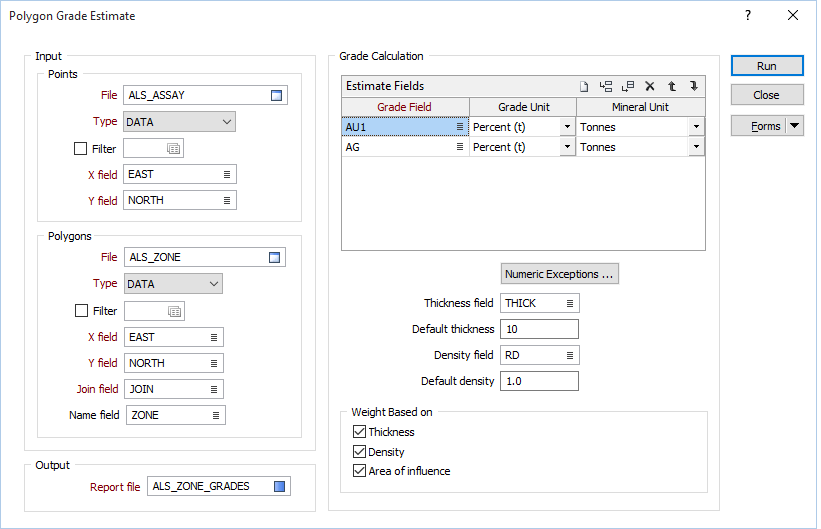Browse for the Polygons file ALS_ZONE

[274, 257]
